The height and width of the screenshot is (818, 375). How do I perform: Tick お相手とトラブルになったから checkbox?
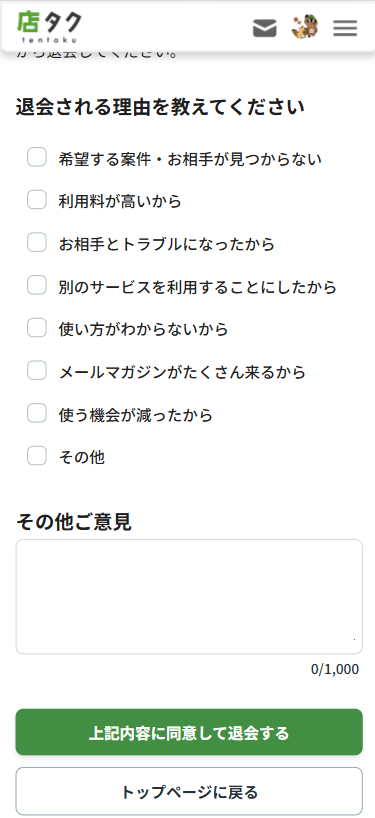[37, 242]
